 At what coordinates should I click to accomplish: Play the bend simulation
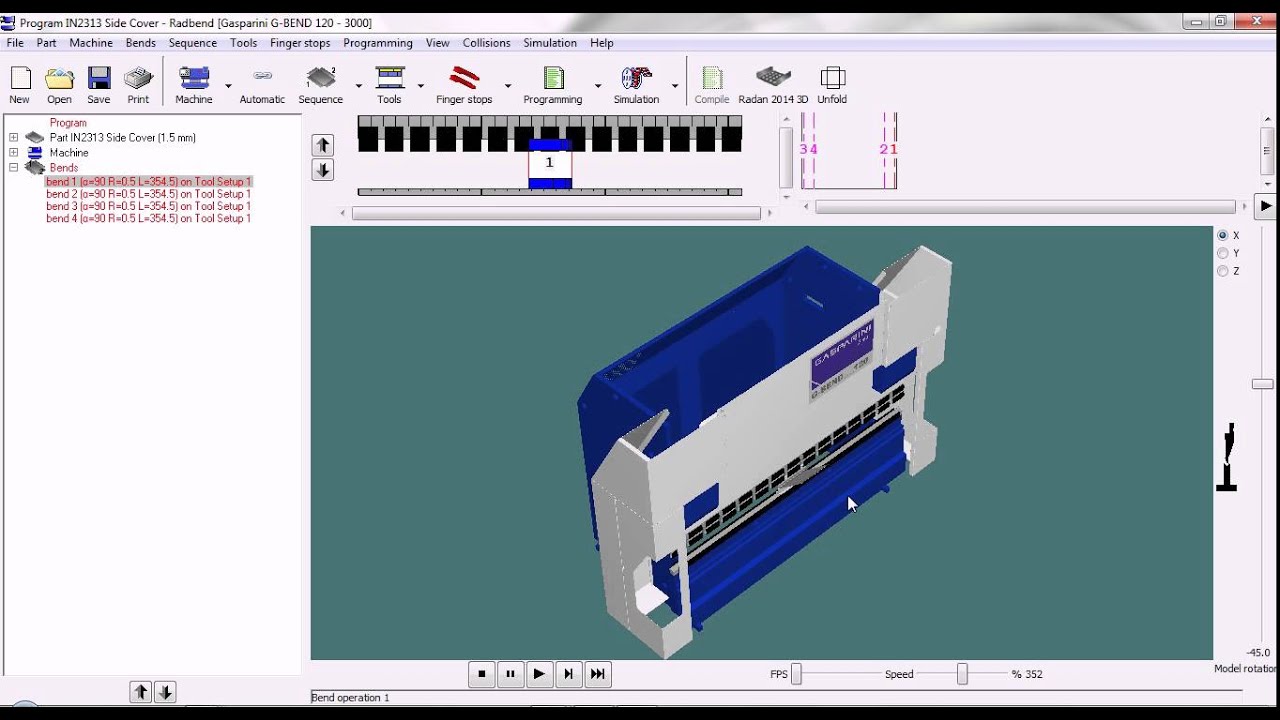point(539,674)
